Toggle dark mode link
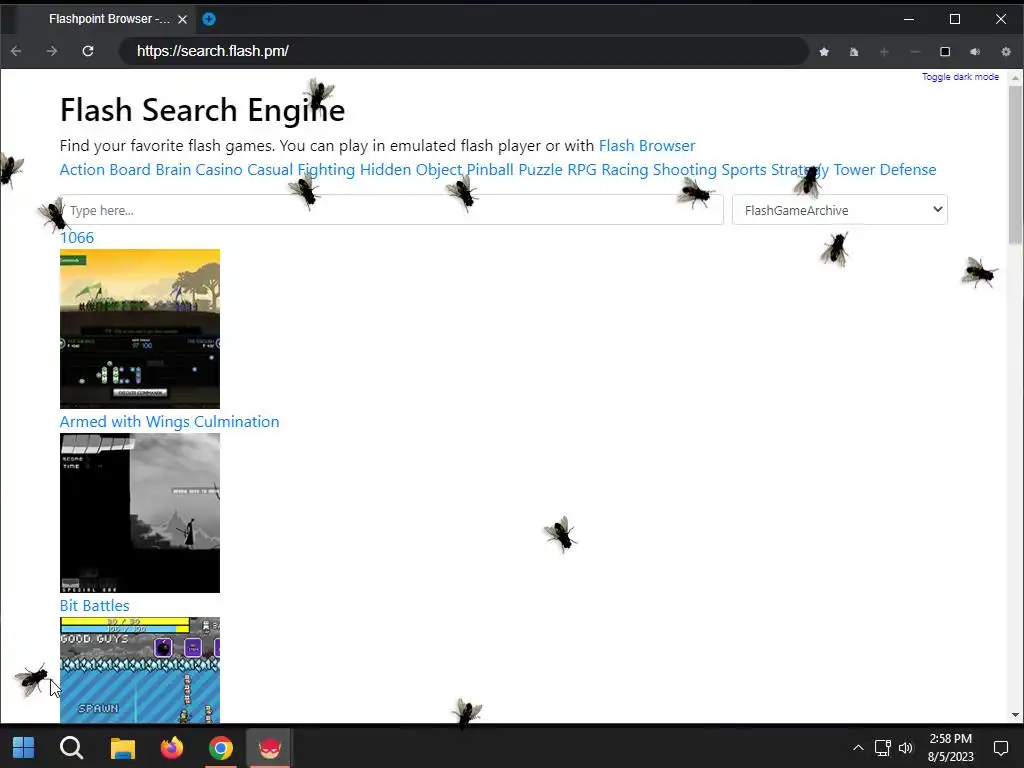This screenshot has height=768, width=1024. (x=960, y=76)
